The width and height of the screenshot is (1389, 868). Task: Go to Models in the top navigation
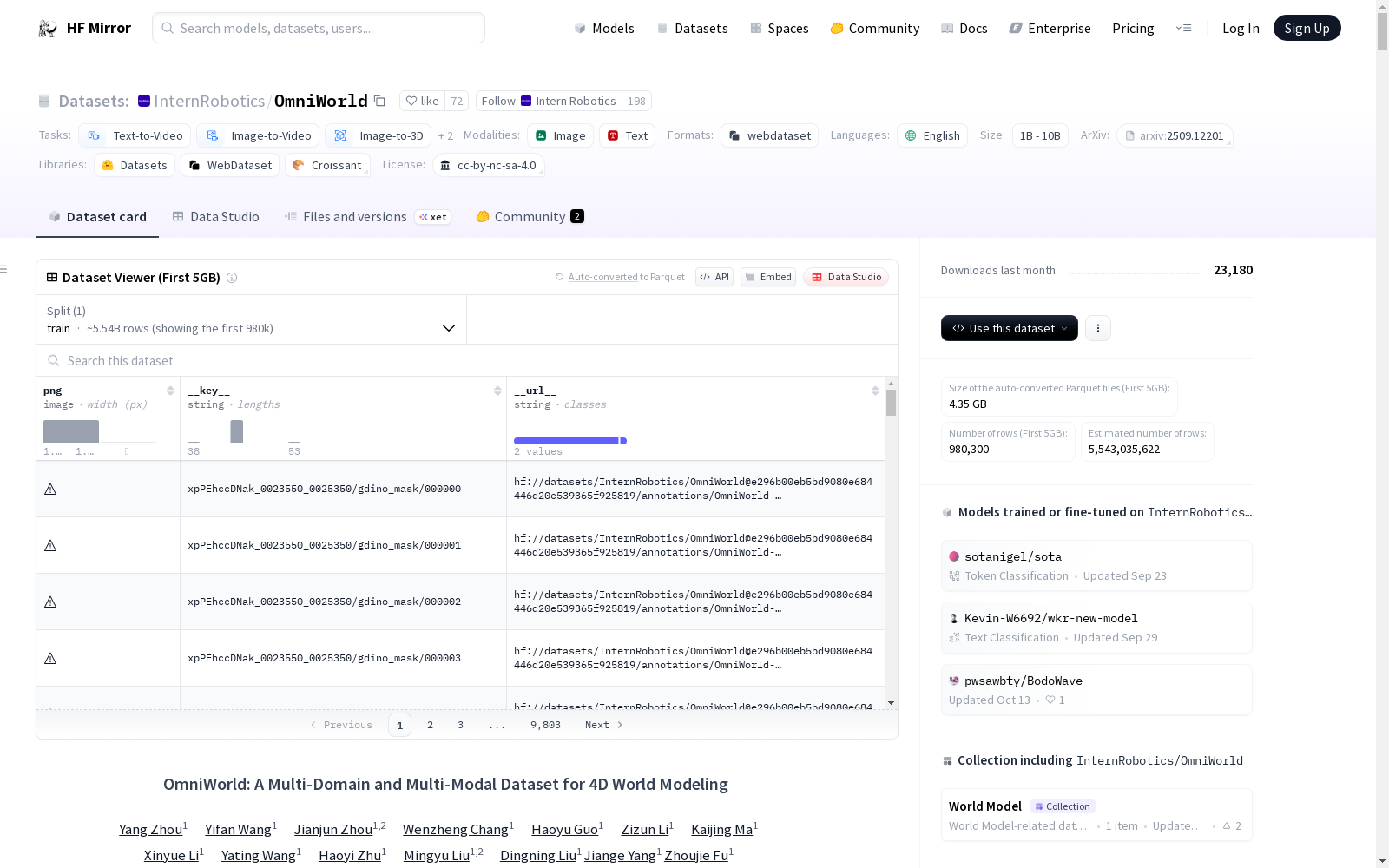[x=604, y=28]
